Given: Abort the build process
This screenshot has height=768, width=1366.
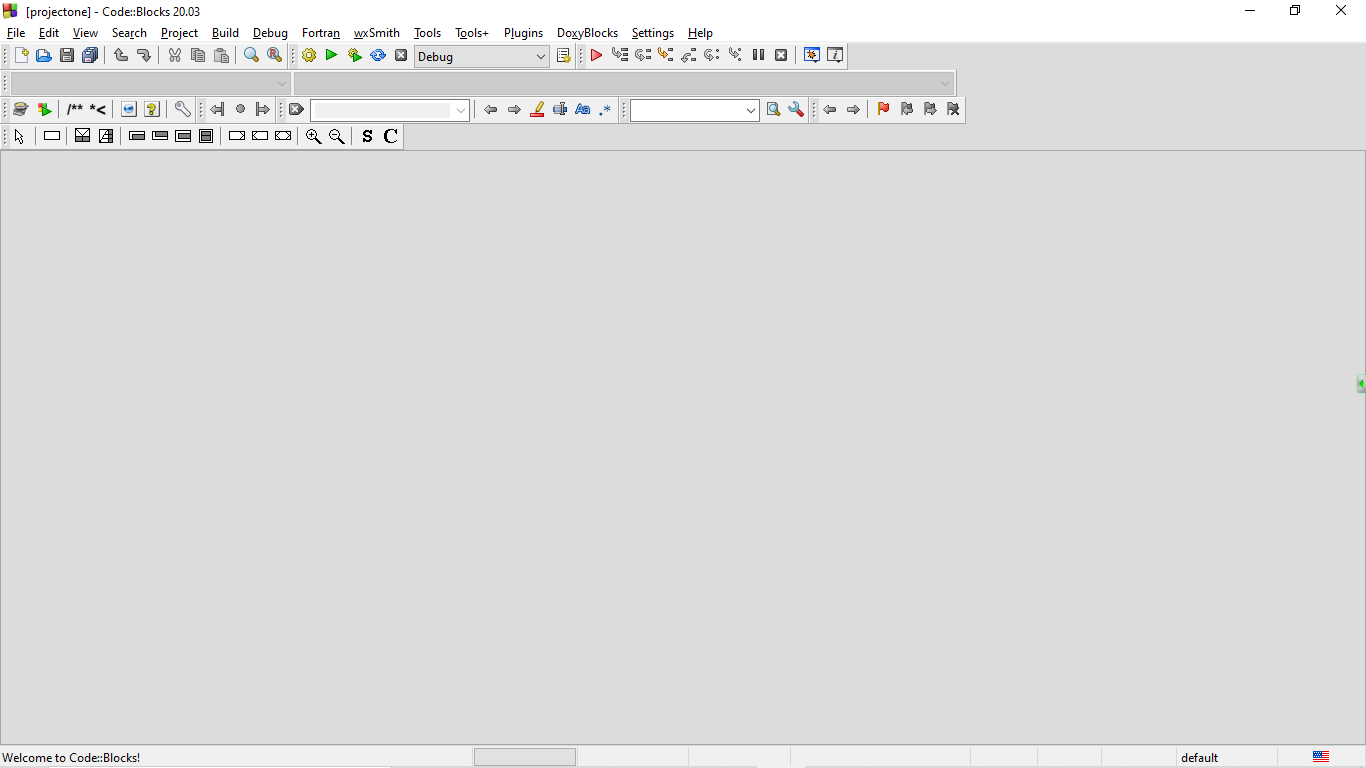Looking at the screenshot, I should [401, 56].
